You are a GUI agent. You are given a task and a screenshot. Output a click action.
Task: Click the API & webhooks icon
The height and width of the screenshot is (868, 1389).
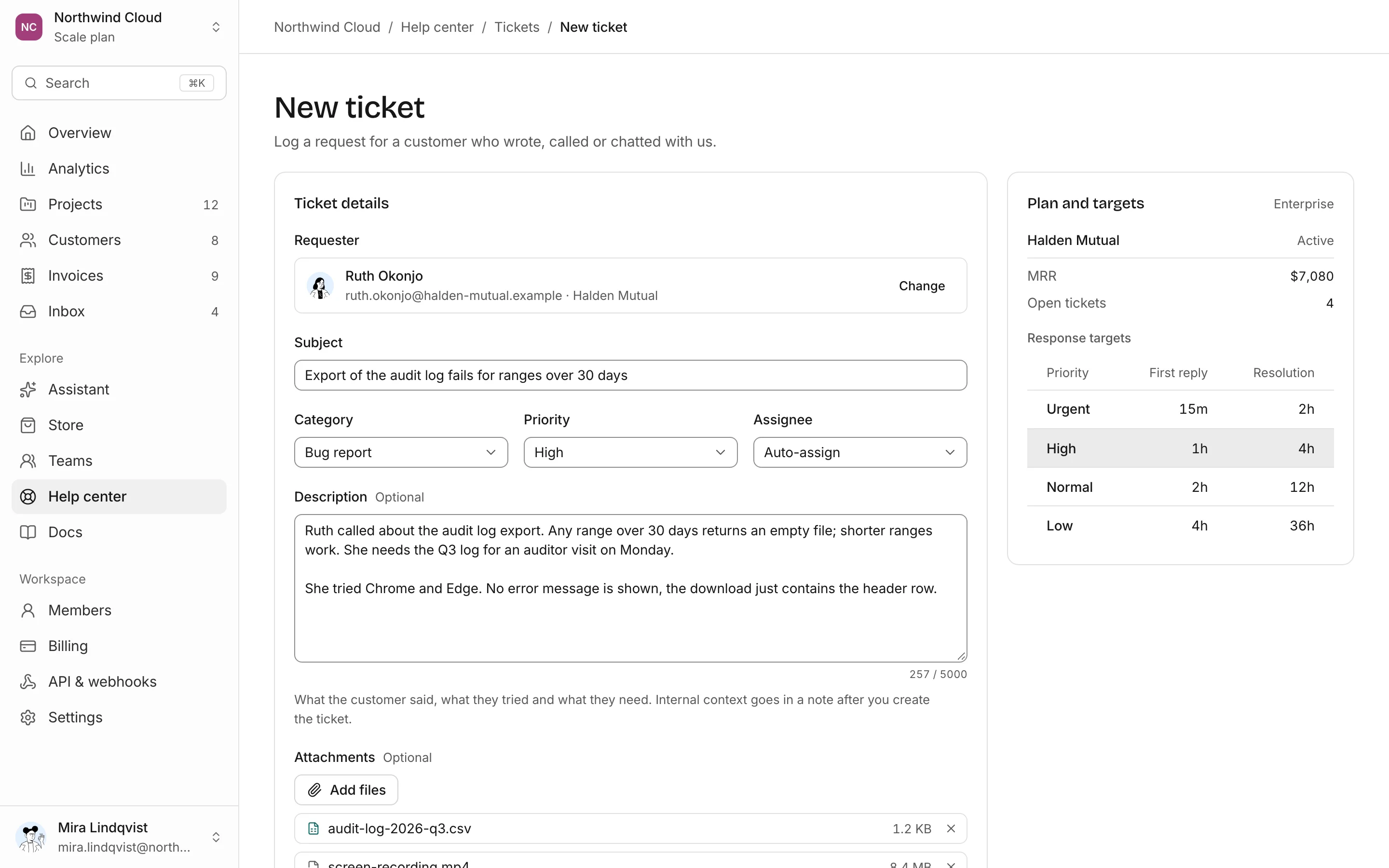click(27, 681)
